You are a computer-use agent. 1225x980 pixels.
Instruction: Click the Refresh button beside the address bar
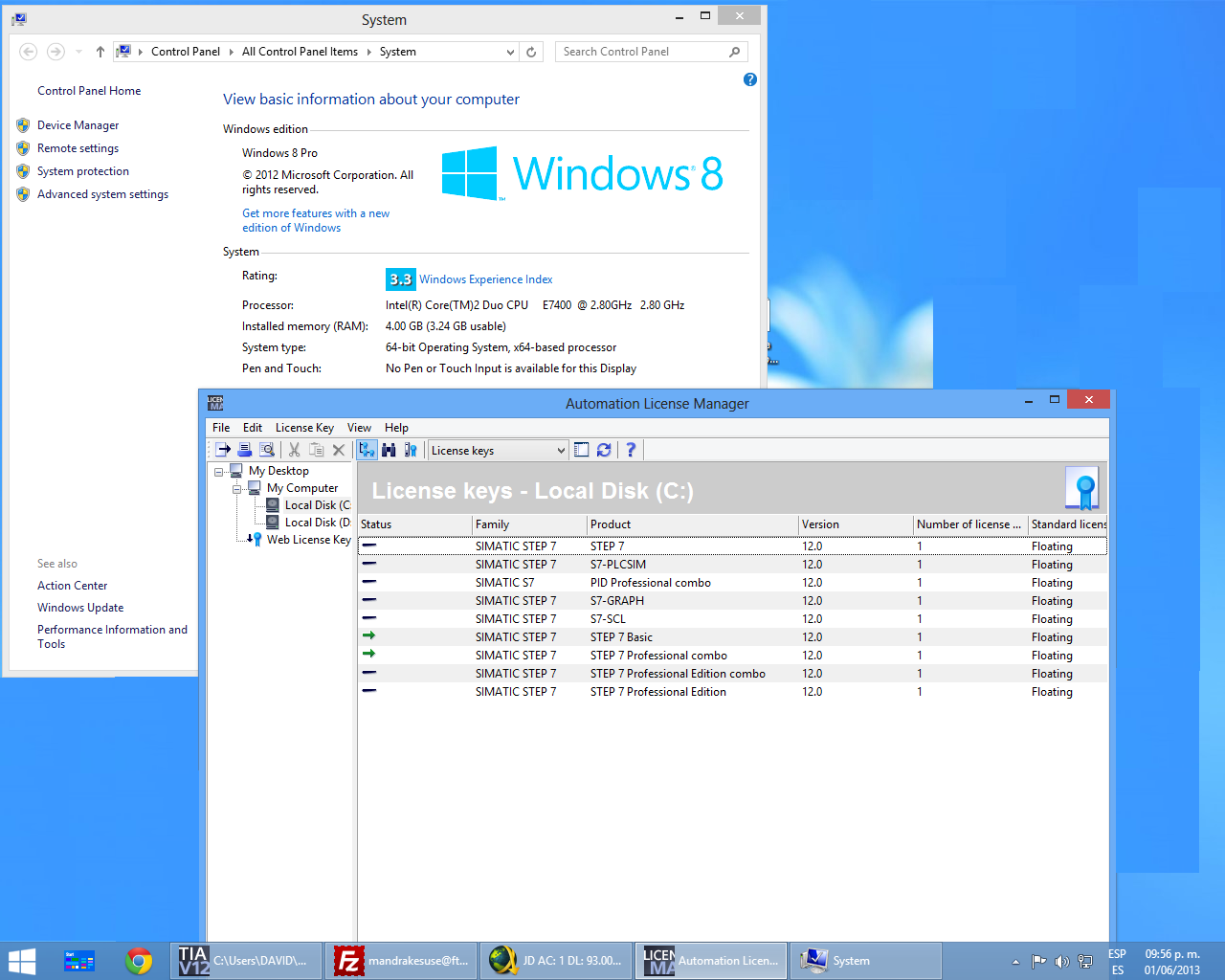531,52
